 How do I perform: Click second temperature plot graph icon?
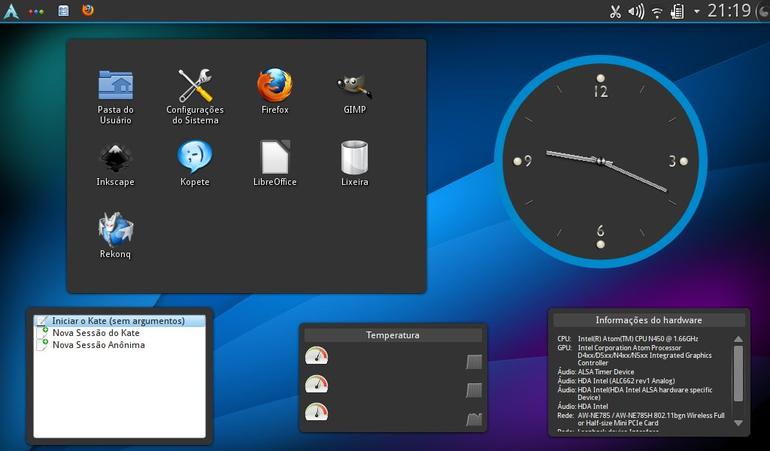[x=474, y=391]
